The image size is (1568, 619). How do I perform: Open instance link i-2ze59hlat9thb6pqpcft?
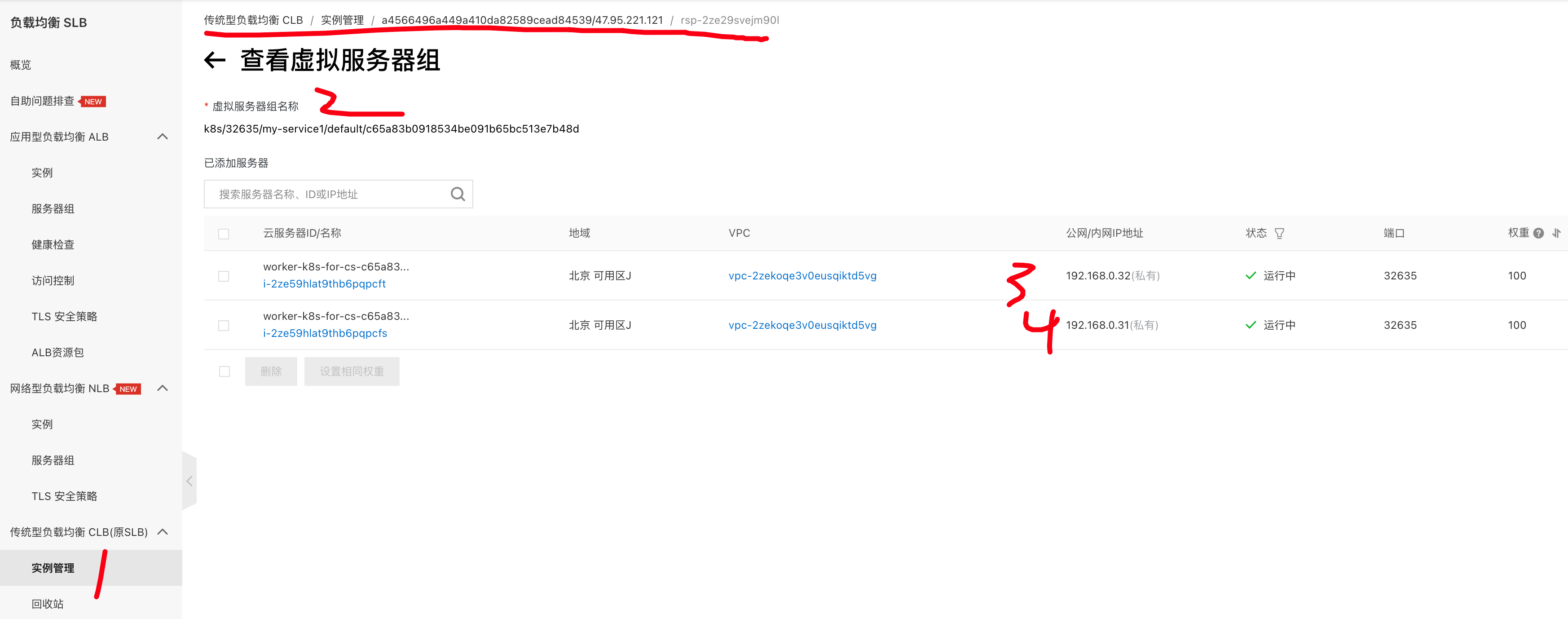325,283
